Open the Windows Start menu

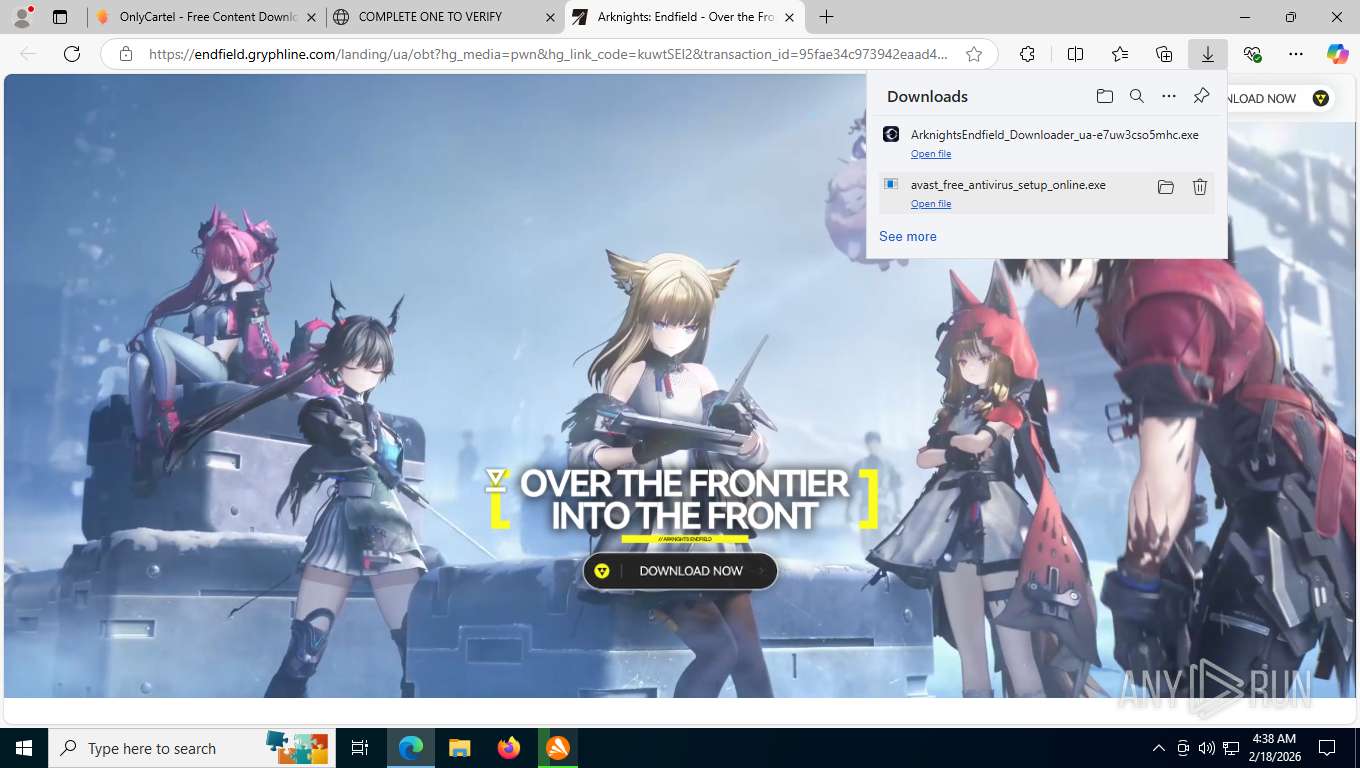[x=24, y=748]
